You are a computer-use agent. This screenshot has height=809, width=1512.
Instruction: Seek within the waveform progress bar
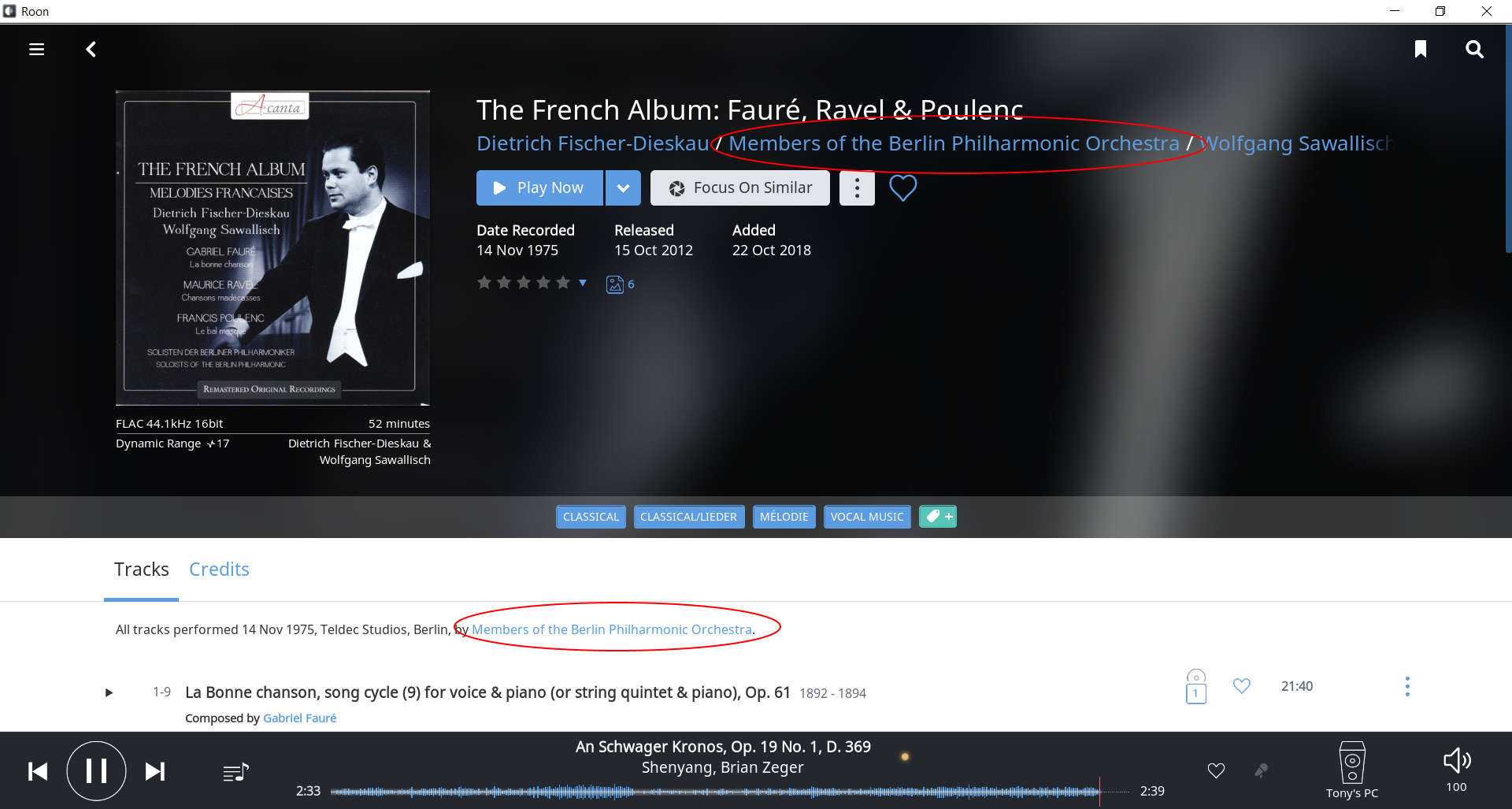pos(715,791)
